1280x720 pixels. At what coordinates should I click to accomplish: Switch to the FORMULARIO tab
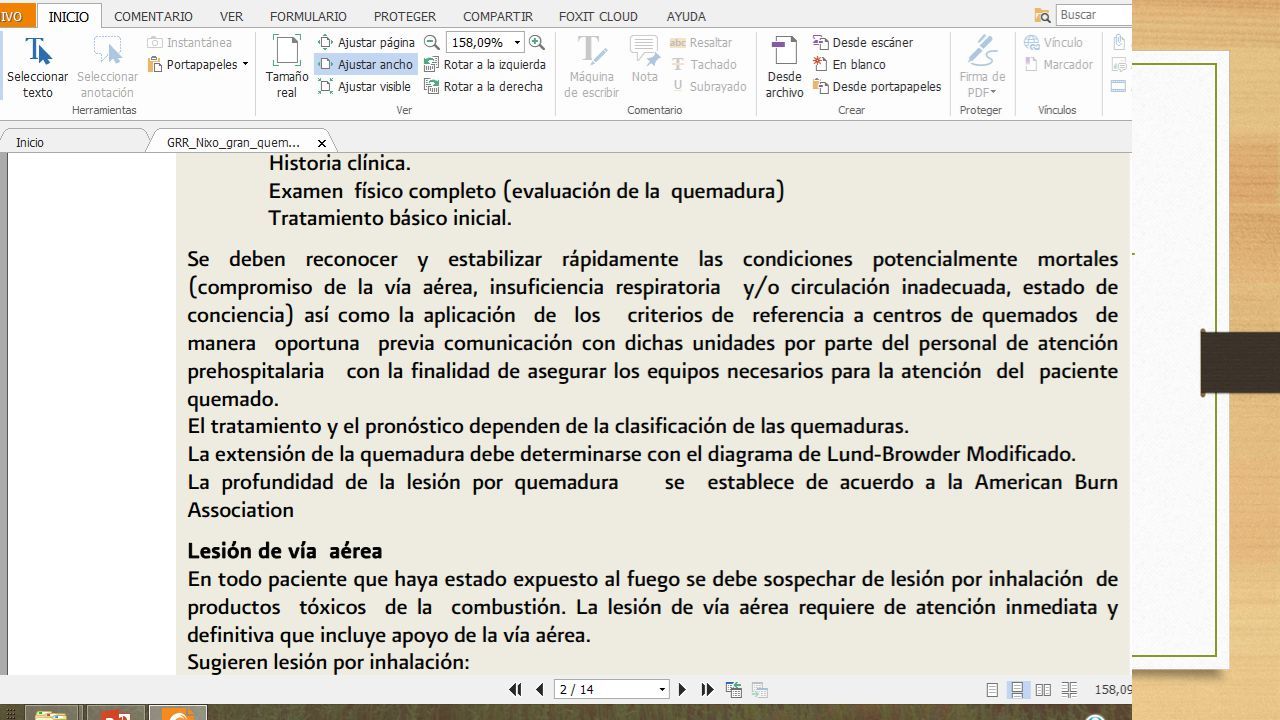click(x=308, y=16)
